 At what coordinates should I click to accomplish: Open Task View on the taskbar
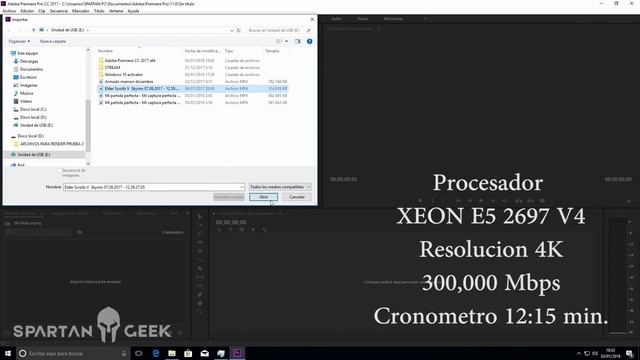coord(139,353)
